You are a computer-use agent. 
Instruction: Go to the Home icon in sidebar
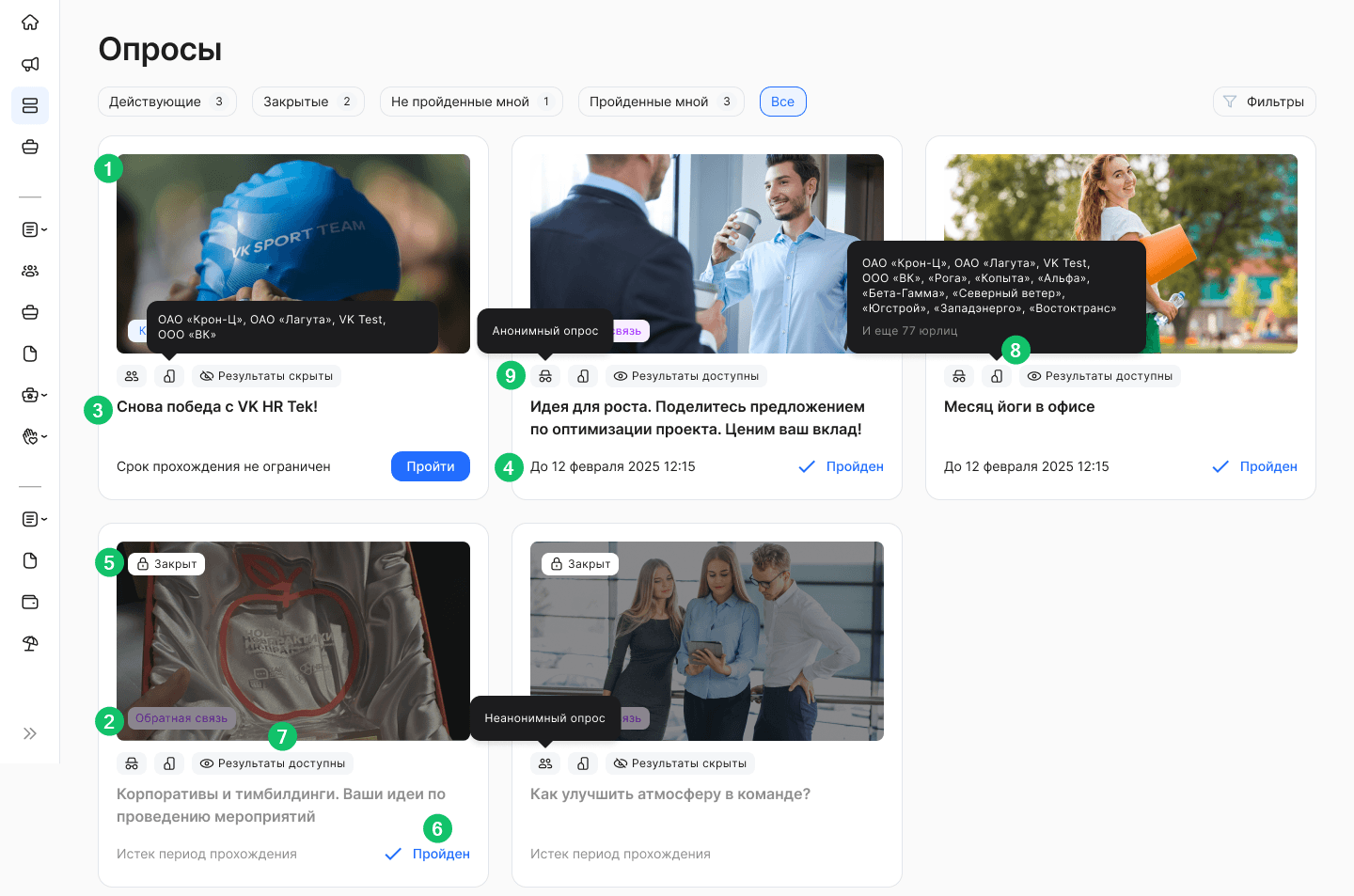(x=30, y=23)
